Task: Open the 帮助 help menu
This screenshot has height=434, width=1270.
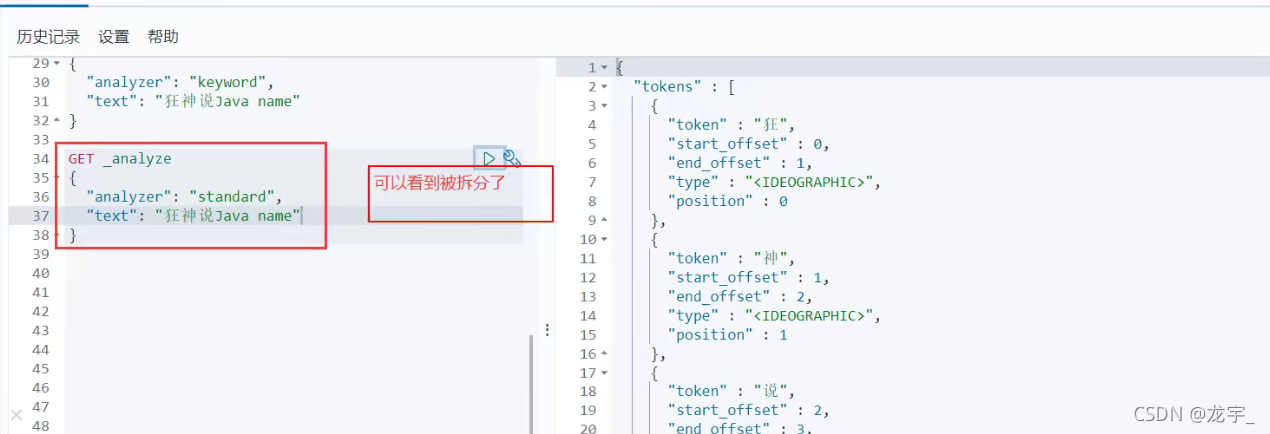Action: 163,37
